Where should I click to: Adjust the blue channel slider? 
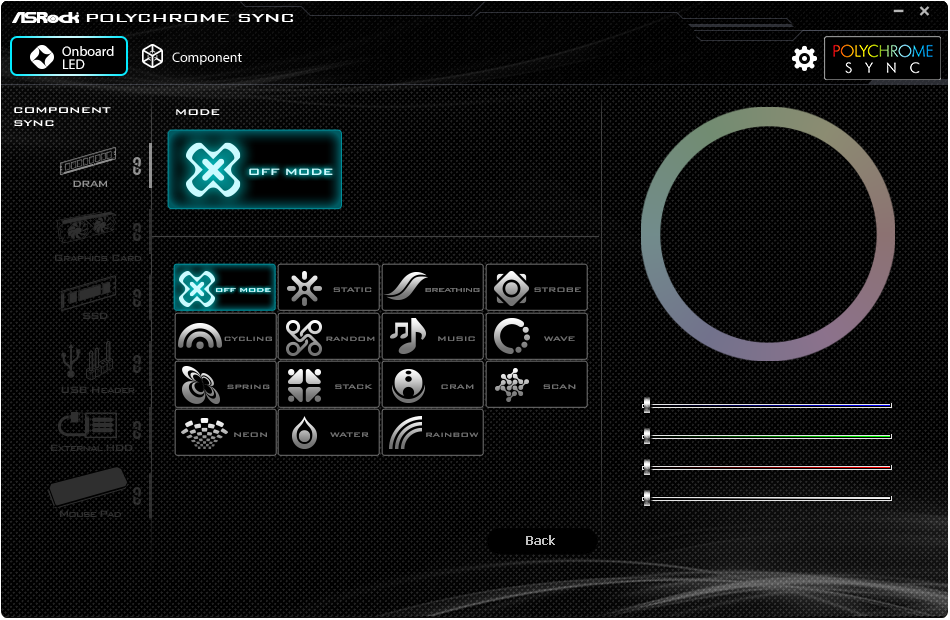point(767,405)
